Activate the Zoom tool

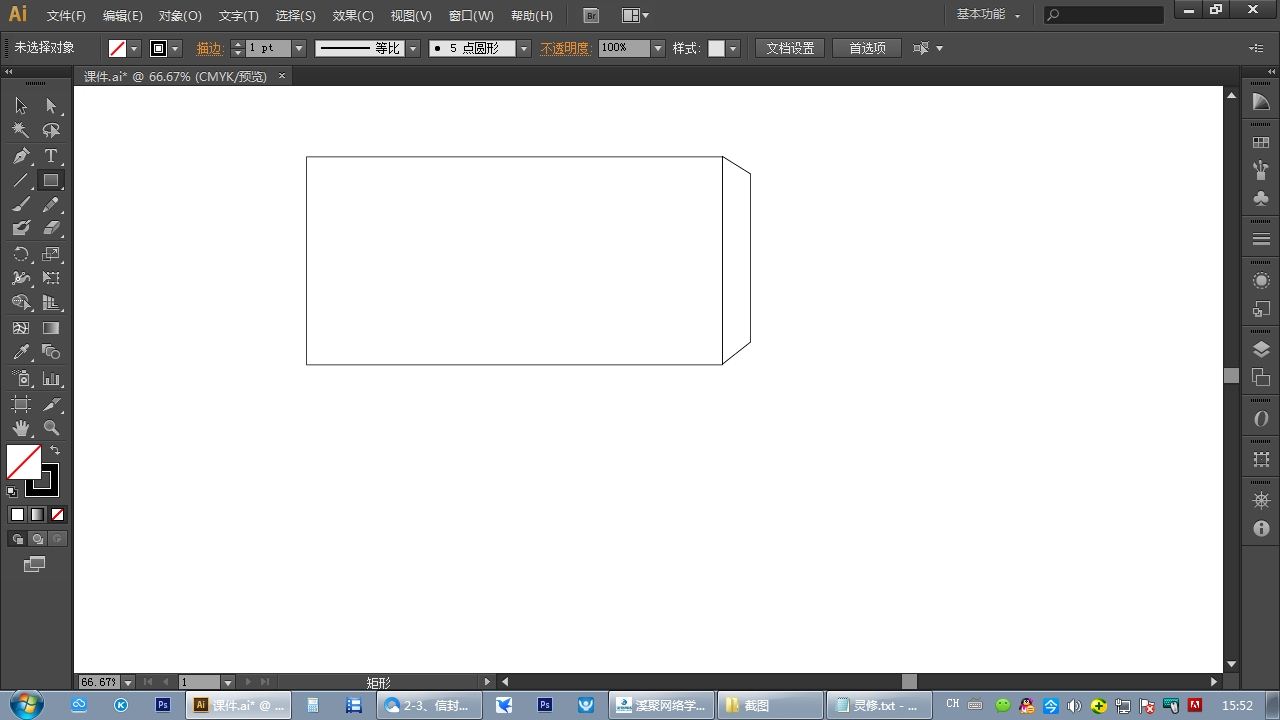(51, 428)
